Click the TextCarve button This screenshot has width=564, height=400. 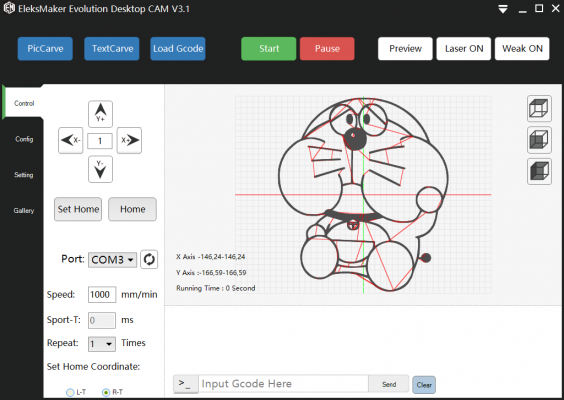pyautogui.click(x=112, y=49)
